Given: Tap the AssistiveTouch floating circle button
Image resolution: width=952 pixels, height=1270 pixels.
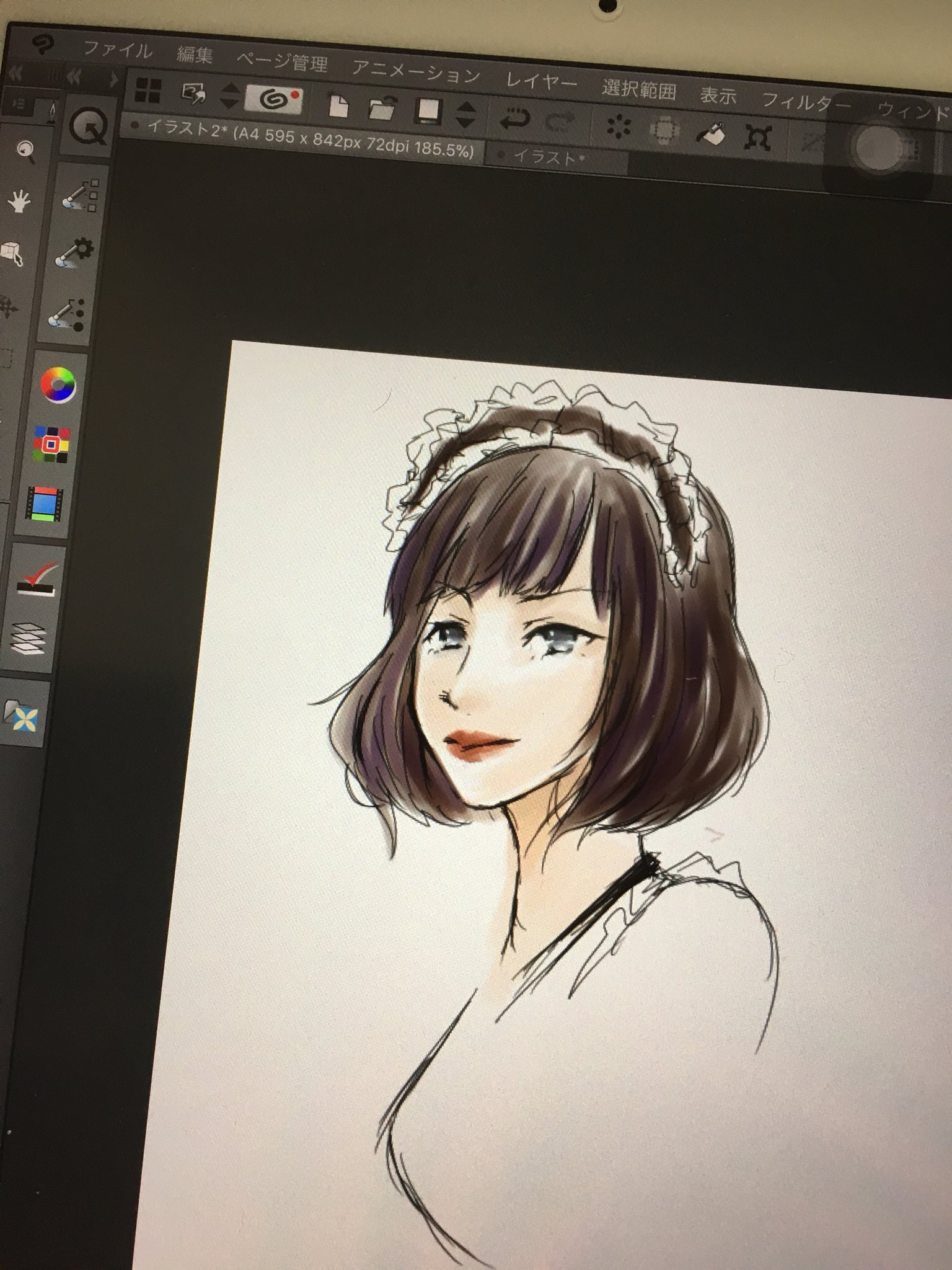Looking at the screenshot, I should [878, 147].
